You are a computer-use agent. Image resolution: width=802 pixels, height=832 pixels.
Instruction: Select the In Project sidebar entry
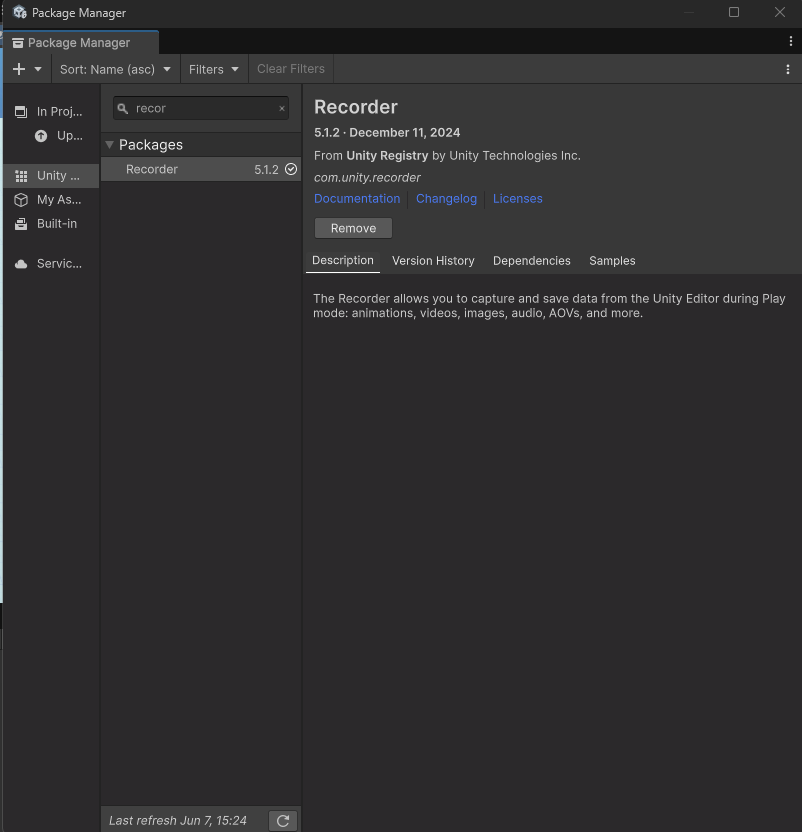(51, 111)
